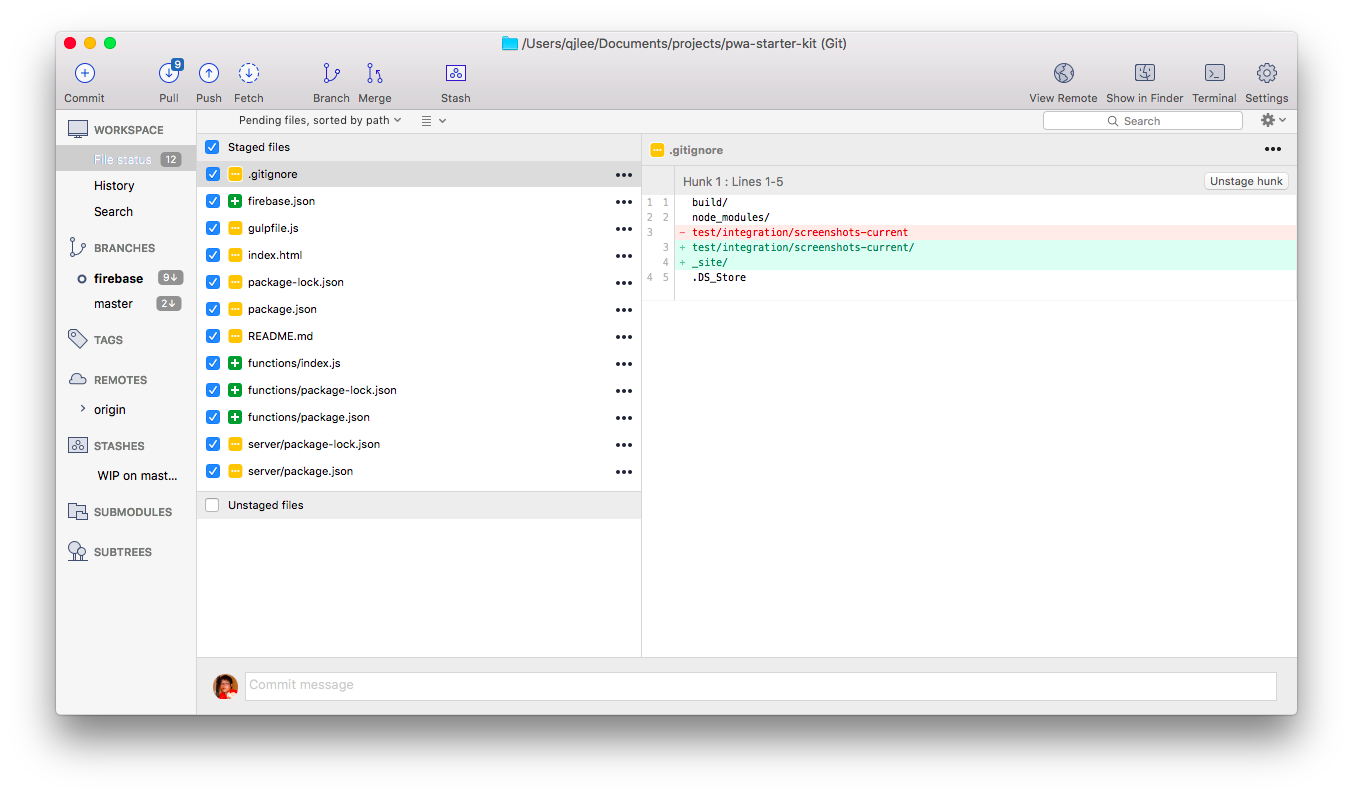Uncheck the Staged files checkbox
Screen dimensions: 1353x795
[x=212, y=147]
